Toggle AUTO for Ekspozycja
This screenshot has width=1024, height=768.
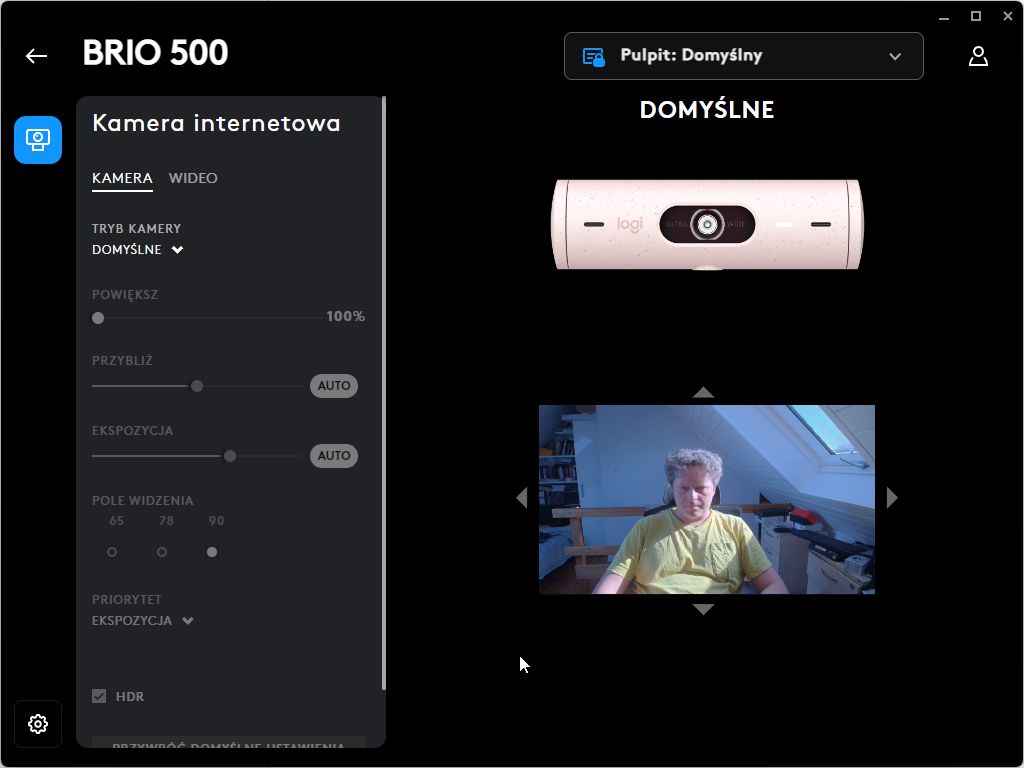point(334,455)
